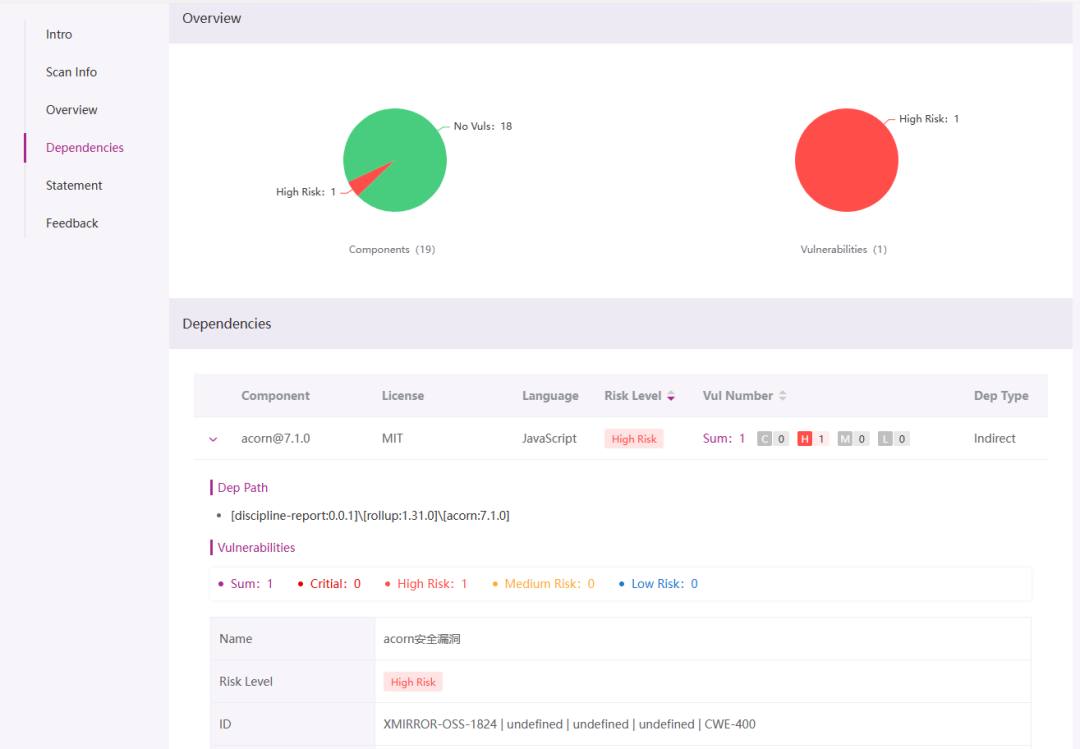
Task: Open the Intro section in the sidebar
Action: pos(58,34)
